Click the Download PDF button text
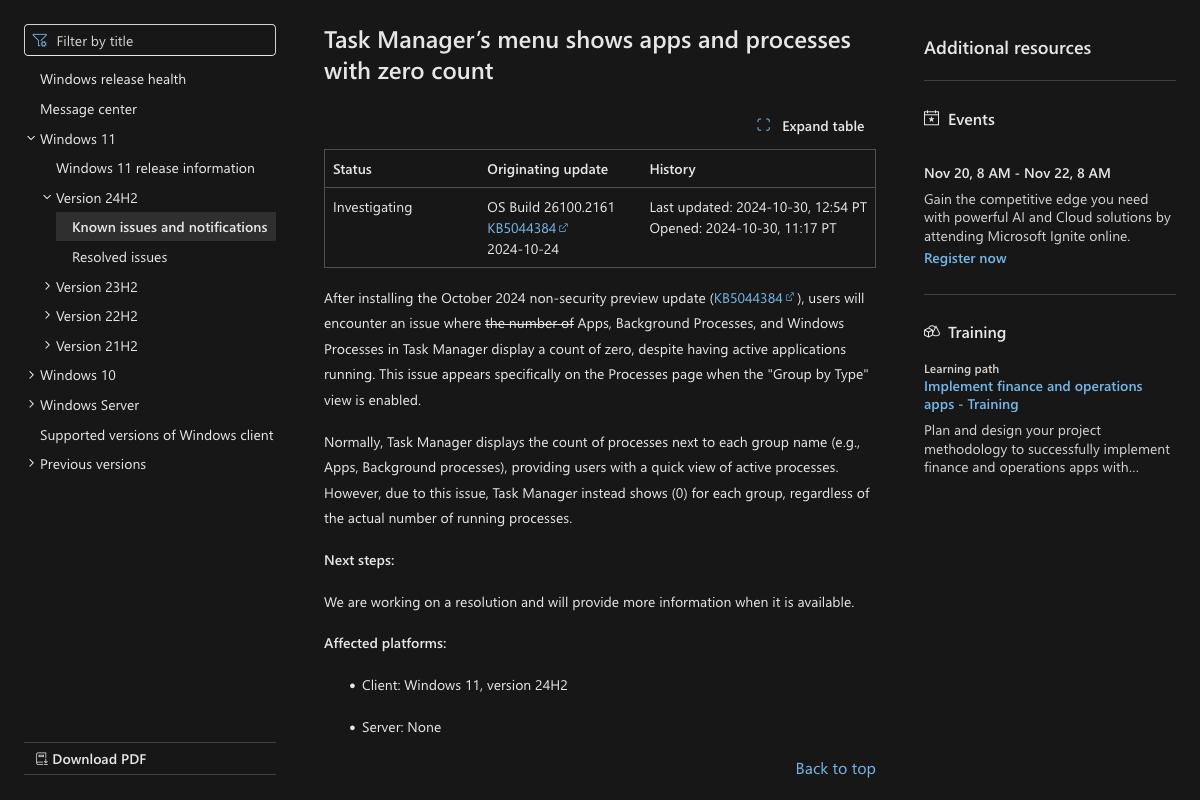 99,759
